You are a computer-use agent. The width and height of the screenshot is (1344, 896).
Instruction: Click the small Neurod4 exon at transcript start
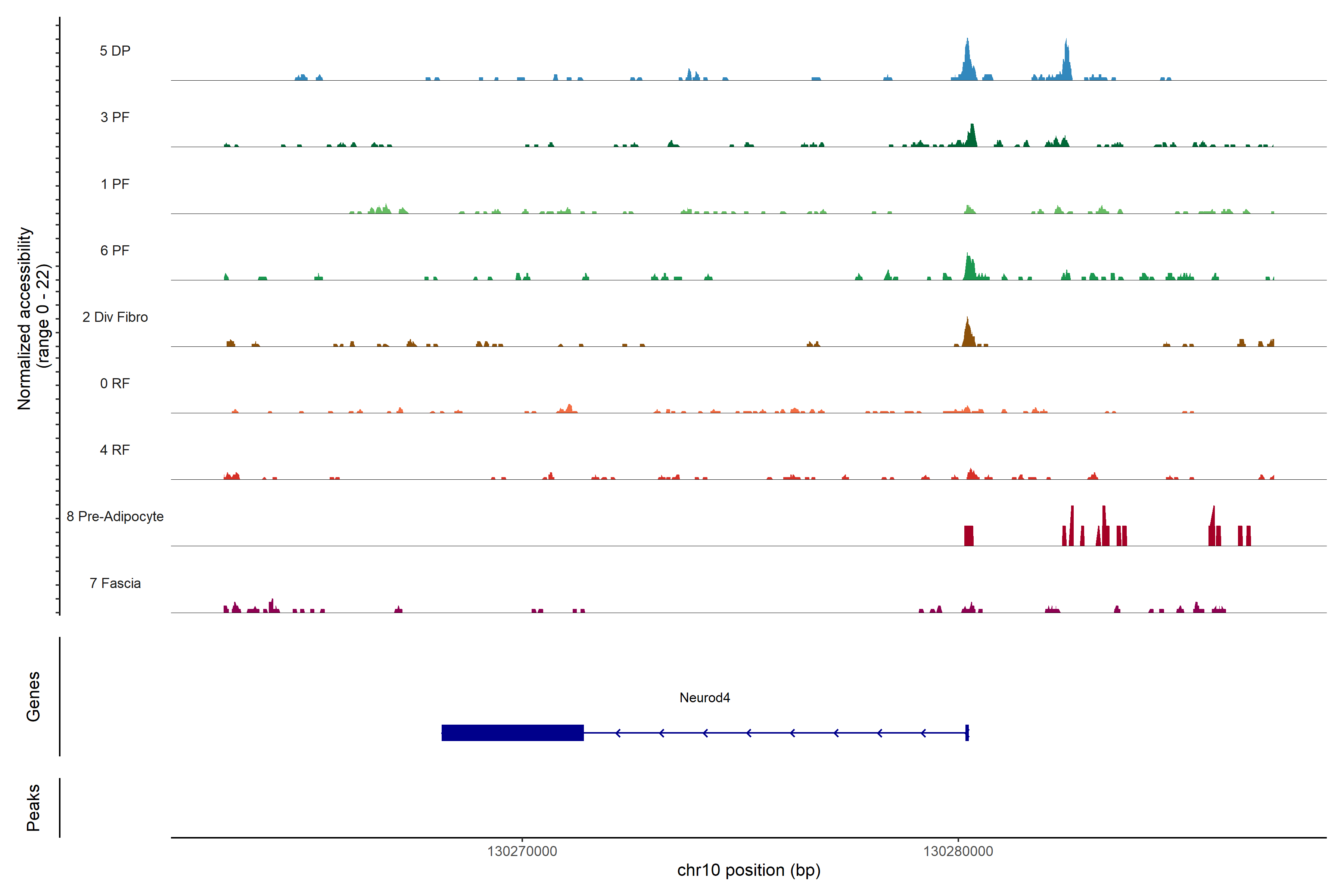point(967,732)
